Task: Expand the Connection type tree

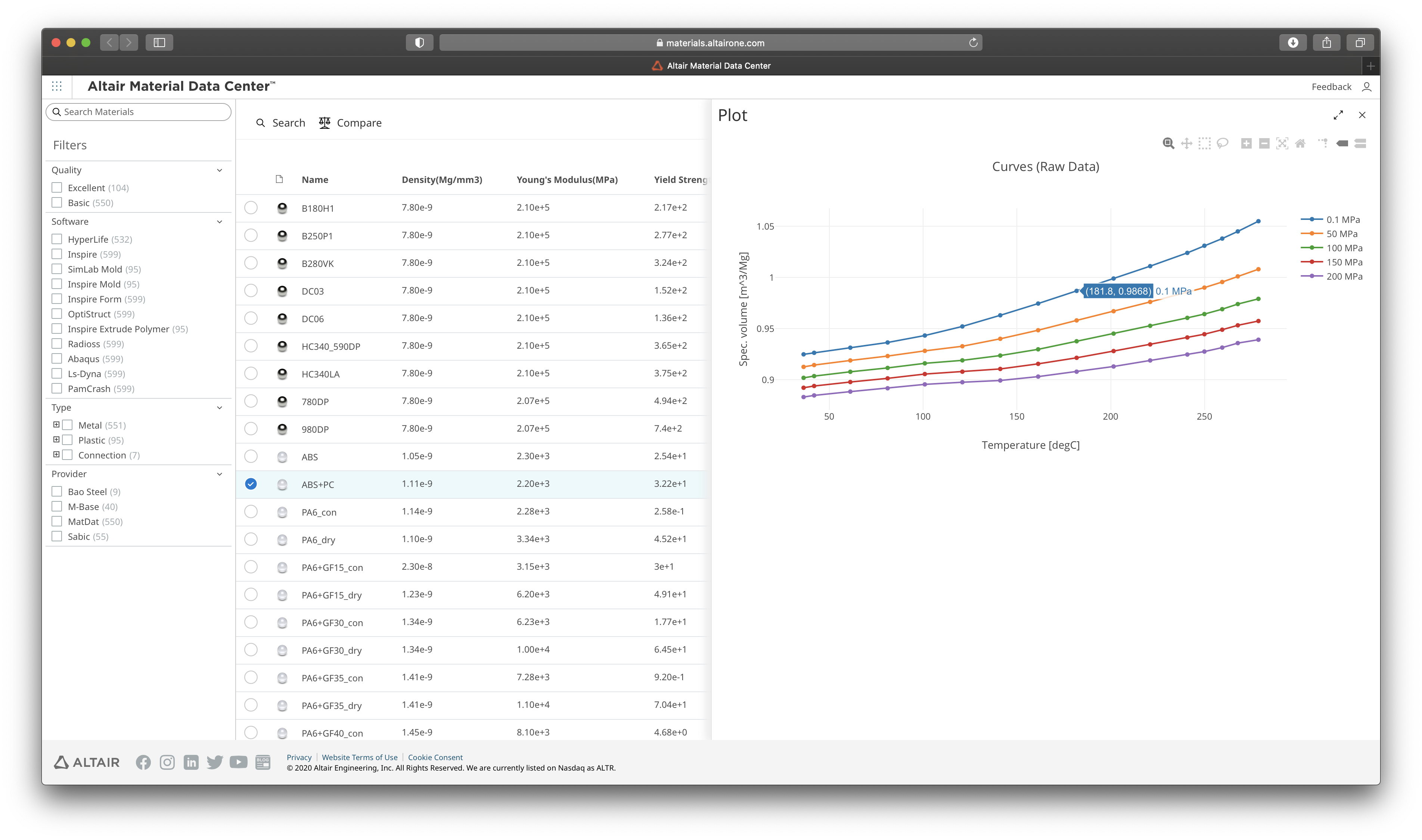Action: (x=56, y=454)
